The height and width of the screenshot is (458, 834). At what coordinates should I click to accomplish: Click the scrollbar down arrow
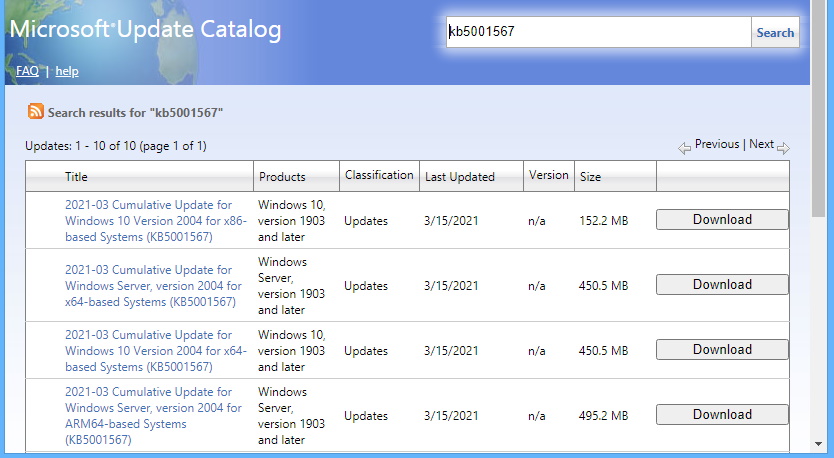coord(819,444)
